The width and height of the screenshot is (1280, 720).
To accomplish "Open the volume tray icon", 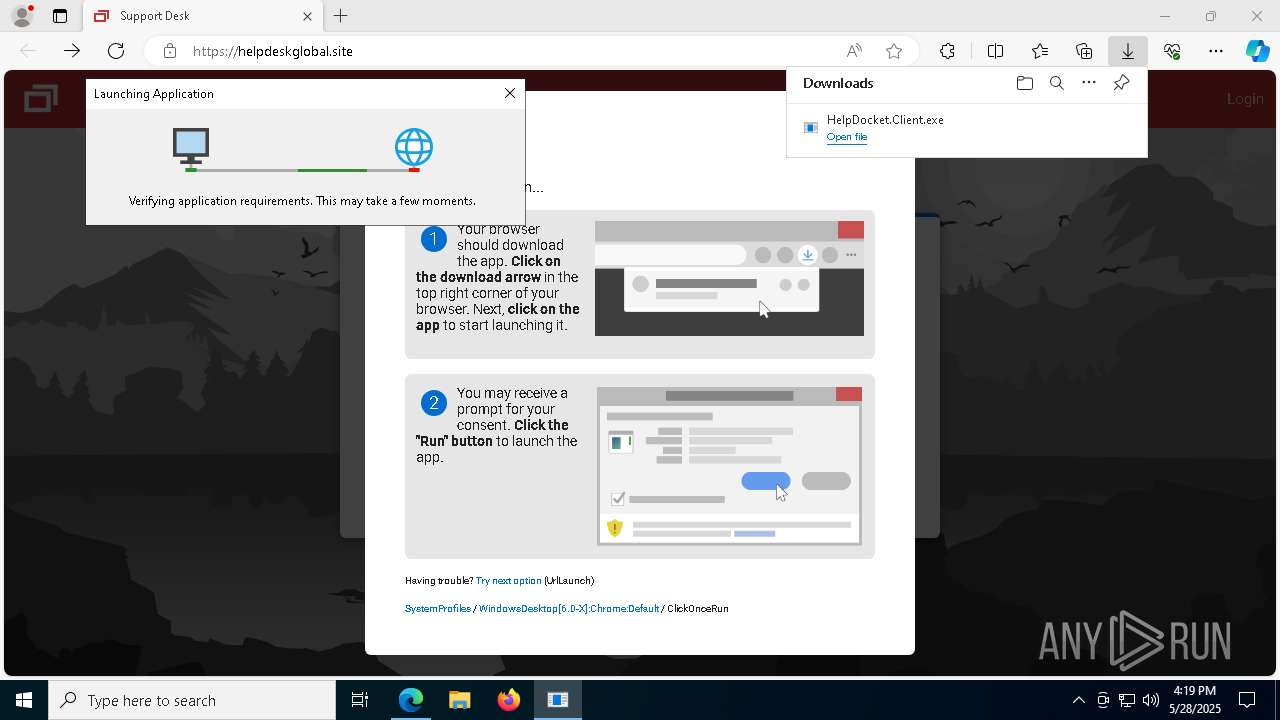I will click(1151, 700).
